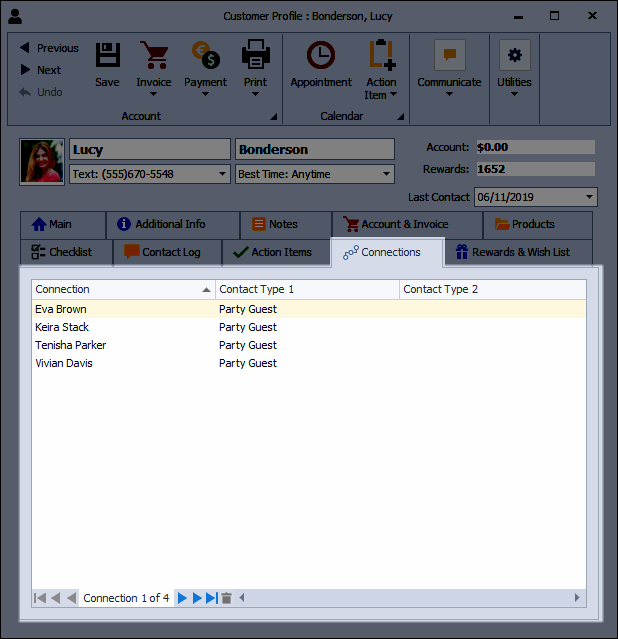The width and height of the screenshot is (618, 639).
Task: Expand the Utilities dropdown arrow
Action: point(514,94)
